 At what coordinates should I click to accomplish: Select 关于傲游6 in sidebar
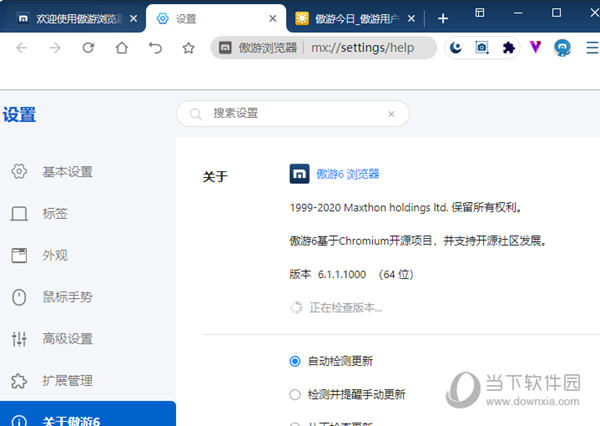[88, 414]
